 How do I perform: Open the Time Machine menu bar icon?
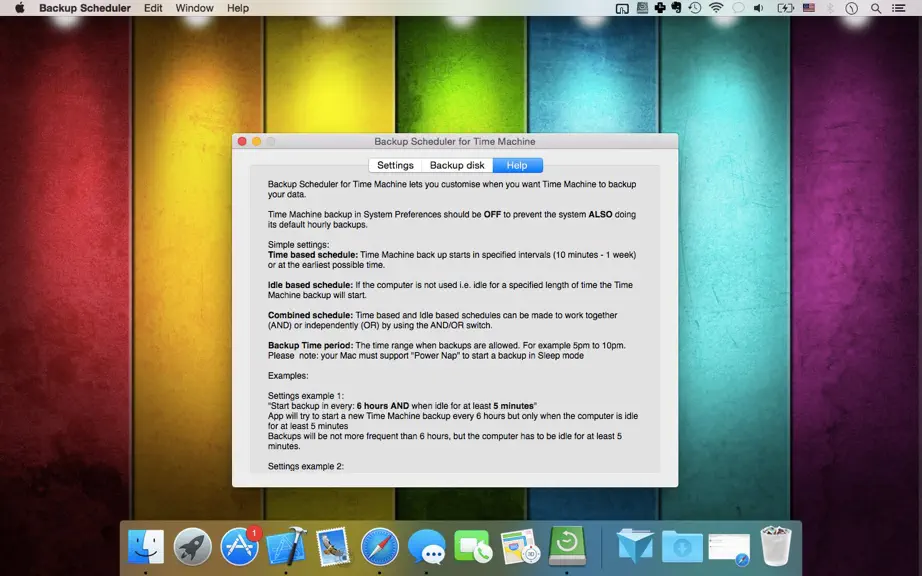pyautogui.click(x=695, y=8)
